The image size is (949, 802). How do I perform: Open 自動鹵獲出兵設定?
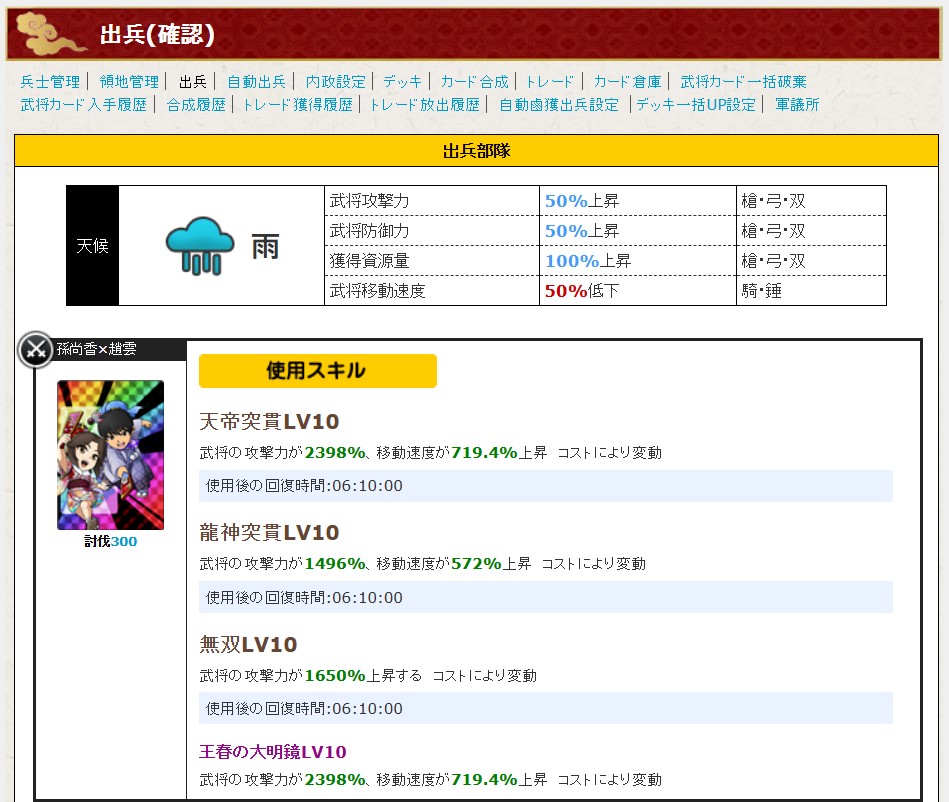coord(559,104)
